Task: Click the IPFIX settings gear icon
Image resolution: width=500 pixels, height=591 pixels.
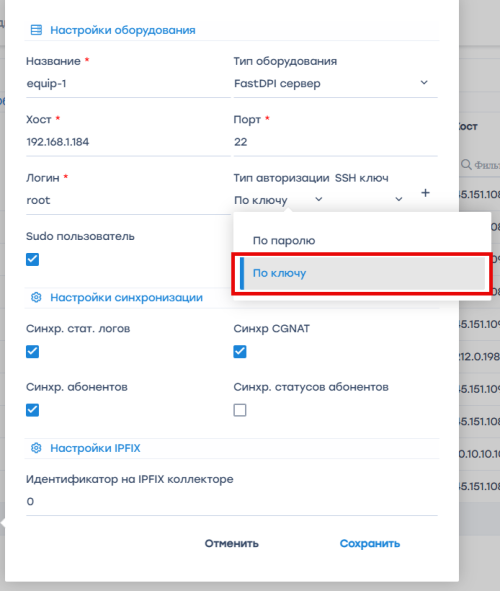Action: point(36,448)
